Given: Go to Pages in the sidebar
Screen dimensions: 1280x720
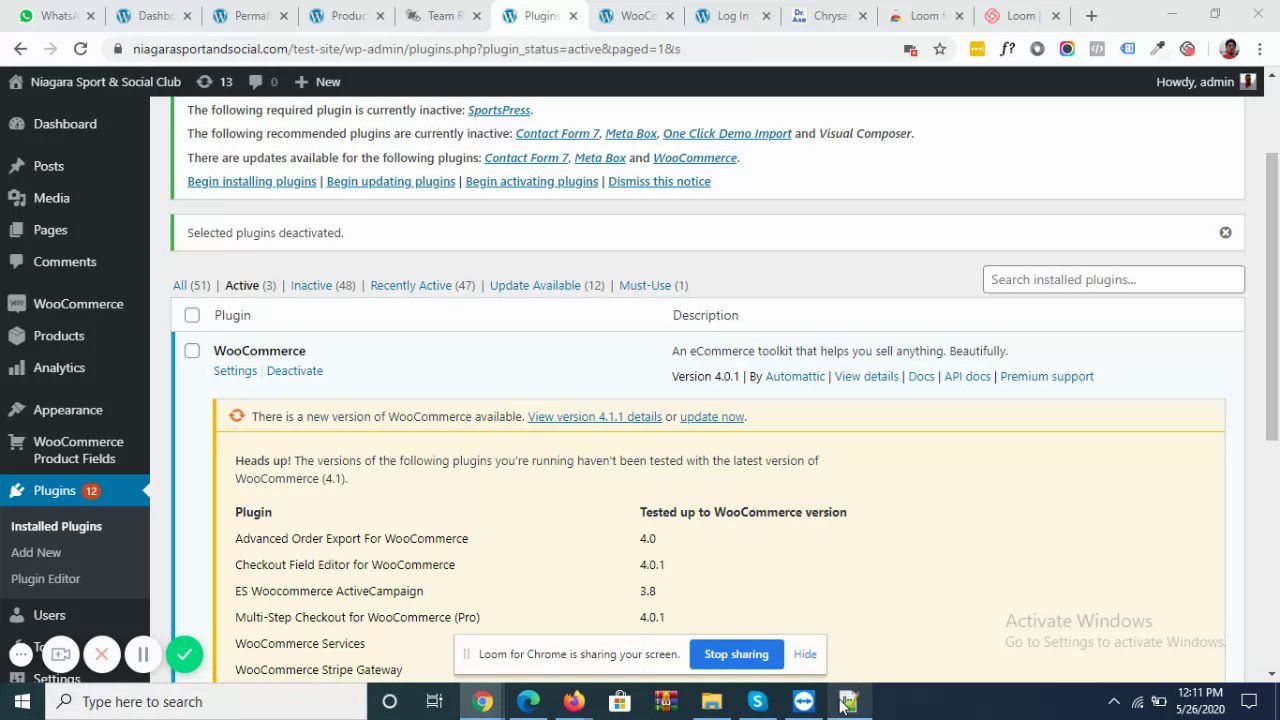Looking at the screenshot, I should pos(50,230).
